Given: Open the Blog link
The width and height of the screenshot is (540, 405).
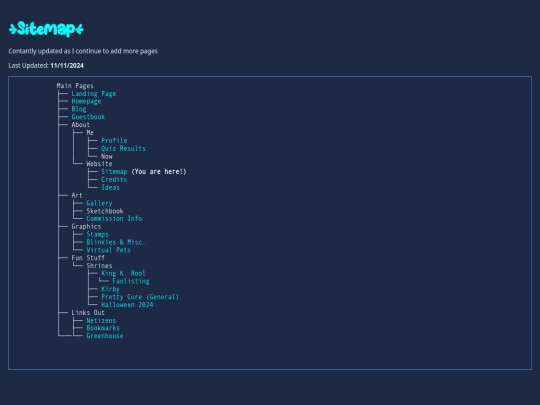Looking at the screenshot, I should tap(79, 109).
